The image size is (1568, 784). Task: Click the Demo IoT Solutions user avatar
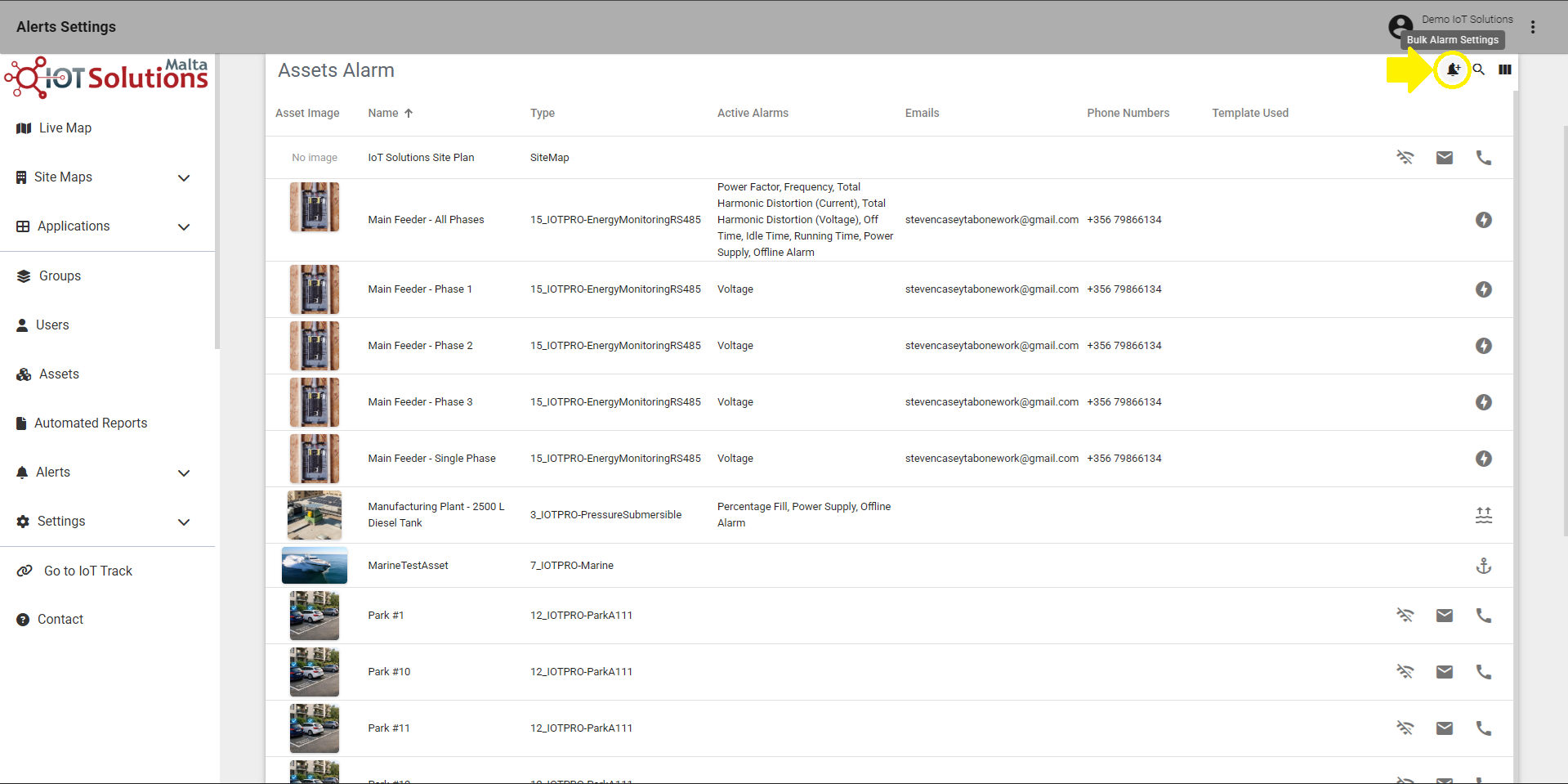[1400, 27]
